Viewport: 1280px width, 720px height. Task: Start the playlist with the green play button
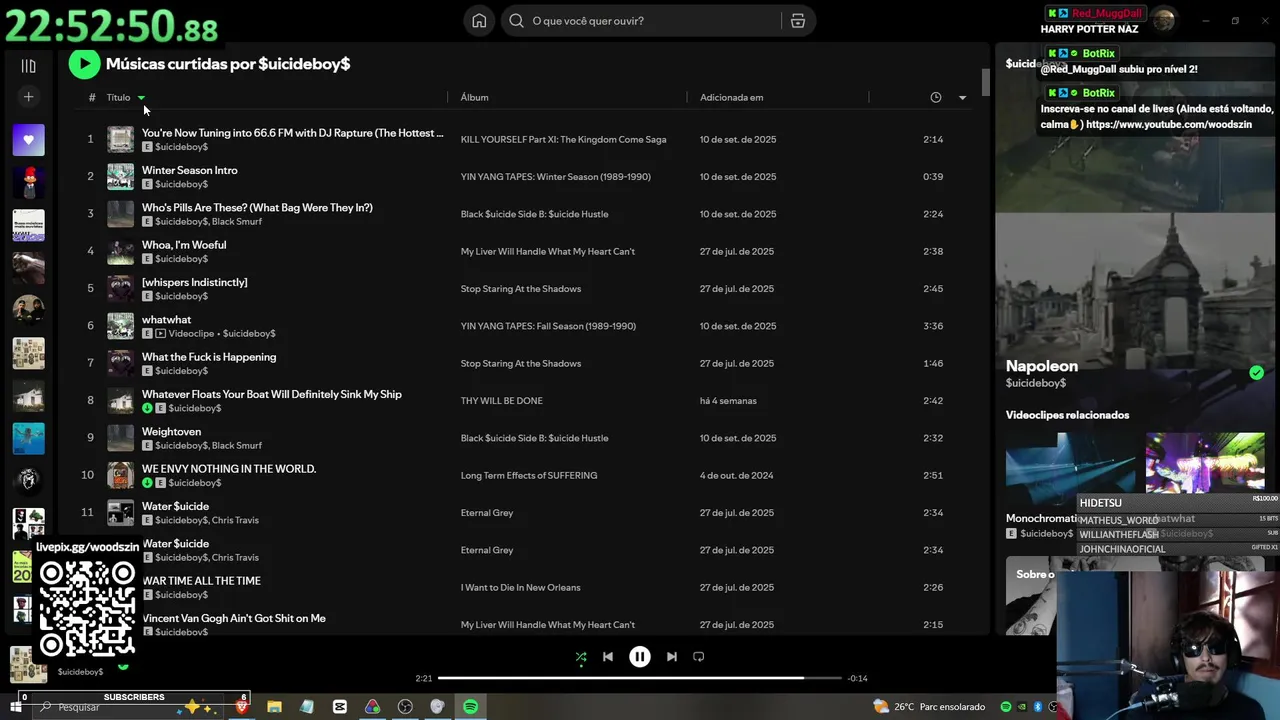(84, 64)
